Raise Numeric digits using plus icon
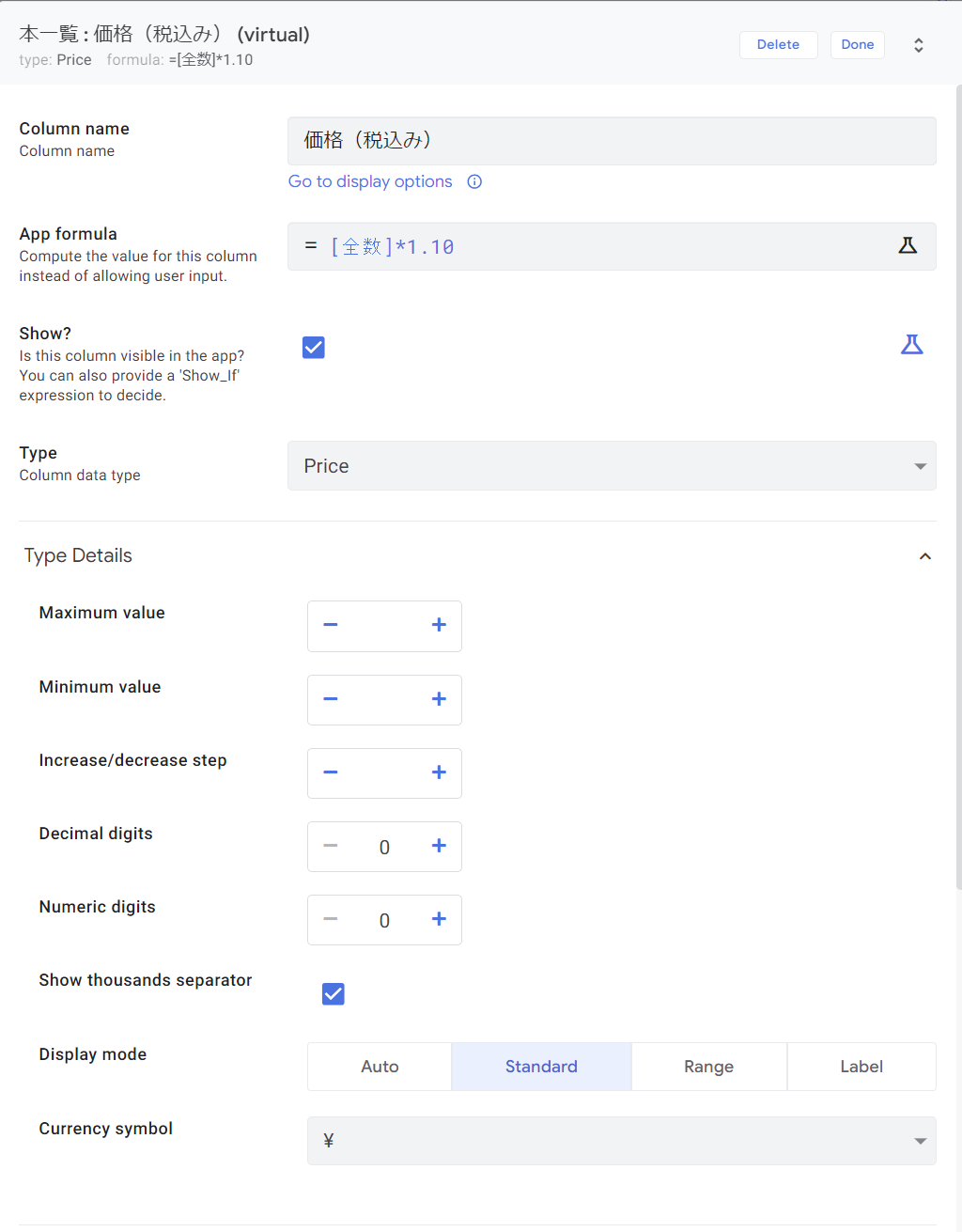The height and width of the screenshot is (1232, 962). tap(439, 920)
